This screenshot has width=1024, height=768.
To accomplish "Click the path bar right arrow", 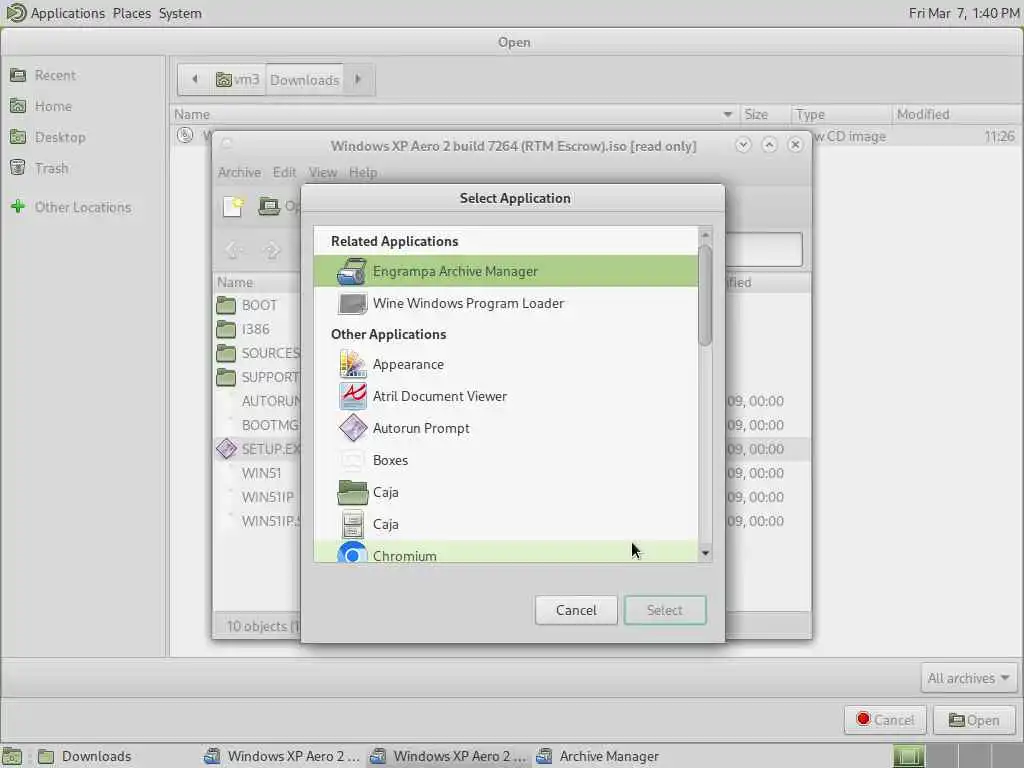I will [359, 80].
